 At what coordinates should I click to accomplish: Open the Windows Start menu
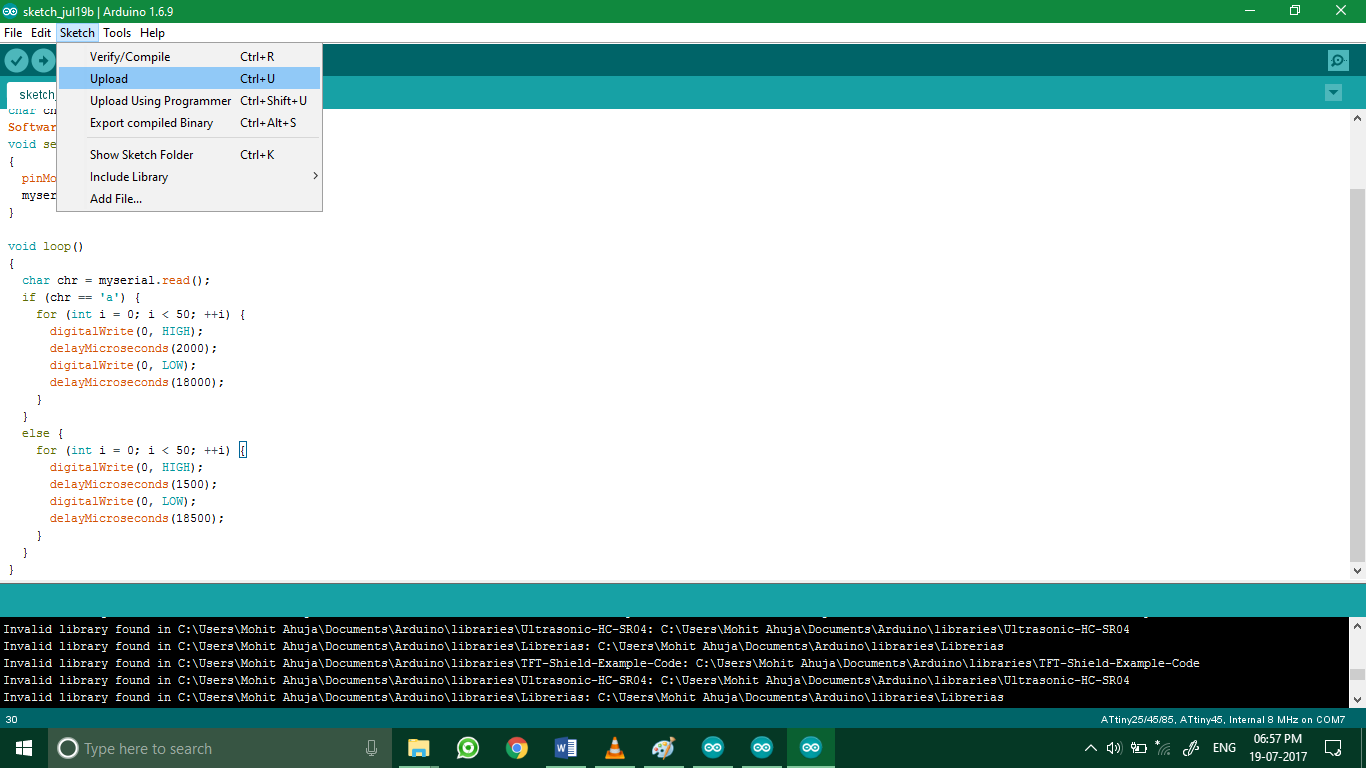point(24,748)
